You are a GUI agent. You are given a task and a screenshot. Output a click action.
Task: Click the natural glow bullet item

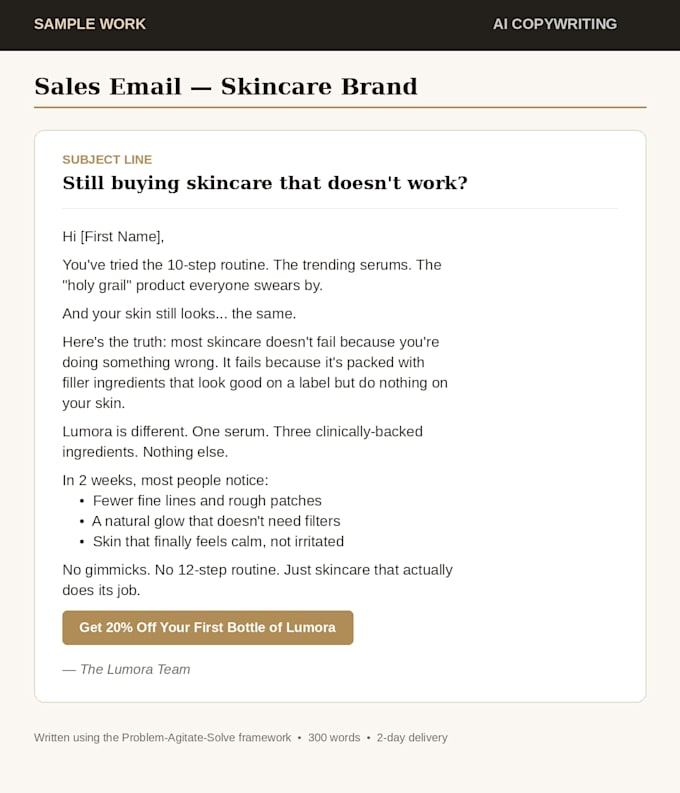click(x=216, y=521)
